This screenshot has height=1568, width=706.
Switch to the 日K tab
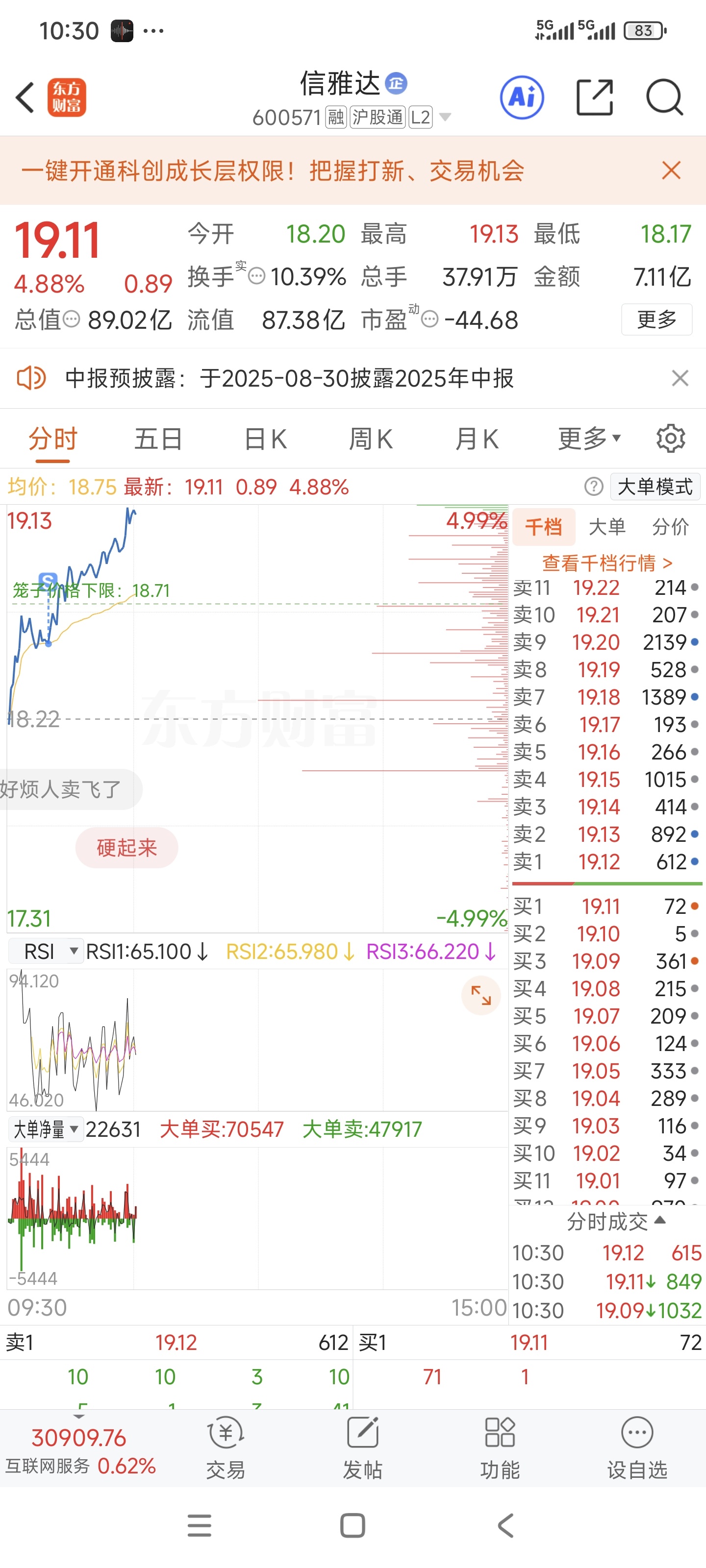pyautogui.click(x=265, y=439)
